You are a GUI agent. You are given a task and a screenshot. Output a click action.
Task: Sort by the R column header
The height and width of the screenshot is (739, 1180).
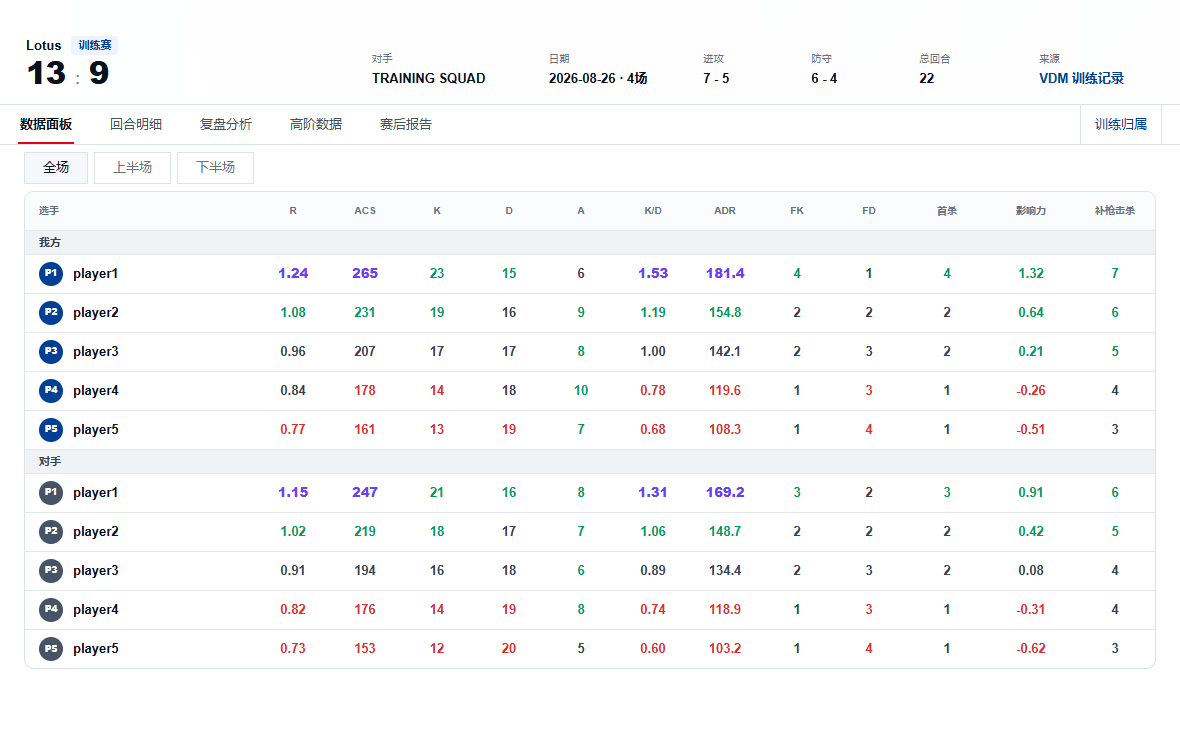click(x=293, y=211)
